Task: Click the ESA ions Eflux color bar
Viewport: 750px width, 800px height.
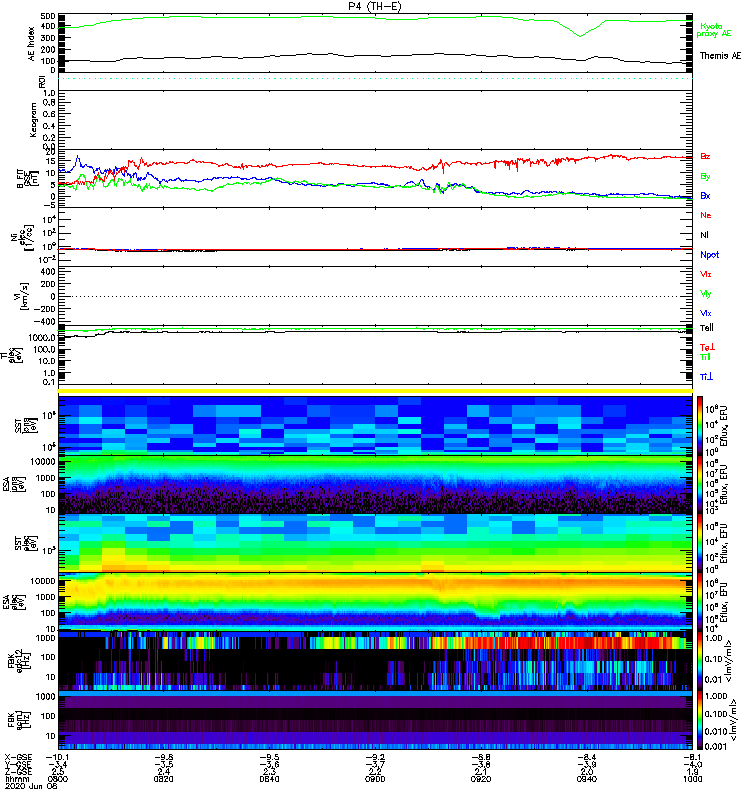Action: (x=699, y=485)
